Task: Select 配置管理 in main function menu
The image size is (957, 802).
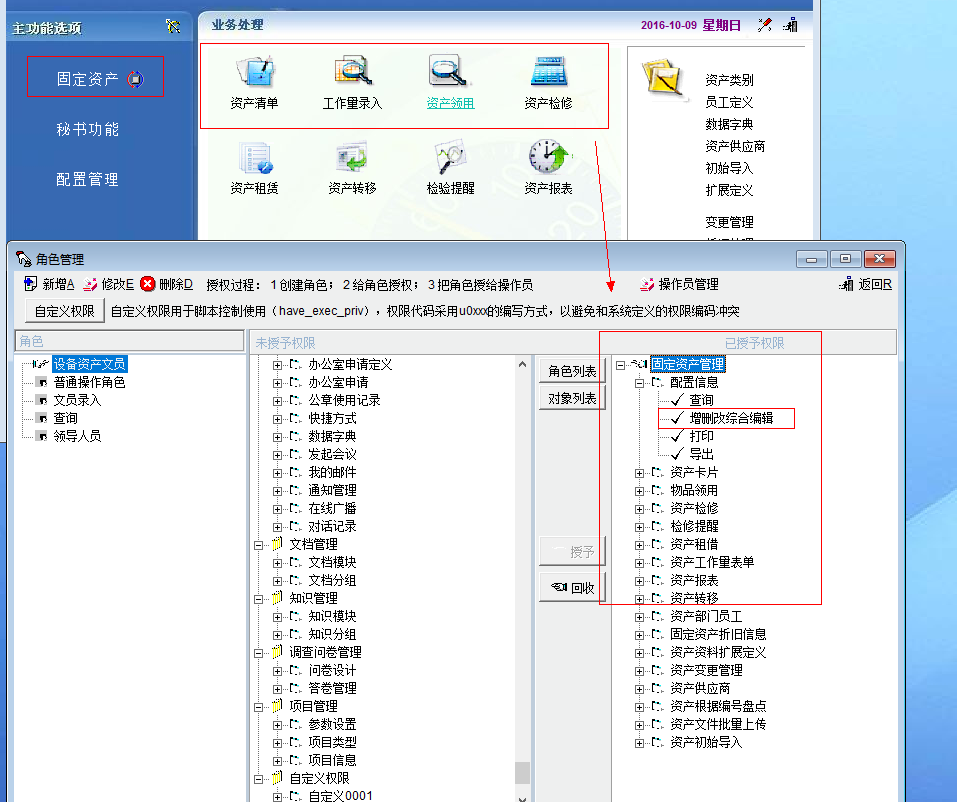Action: [x=88, y=180]
